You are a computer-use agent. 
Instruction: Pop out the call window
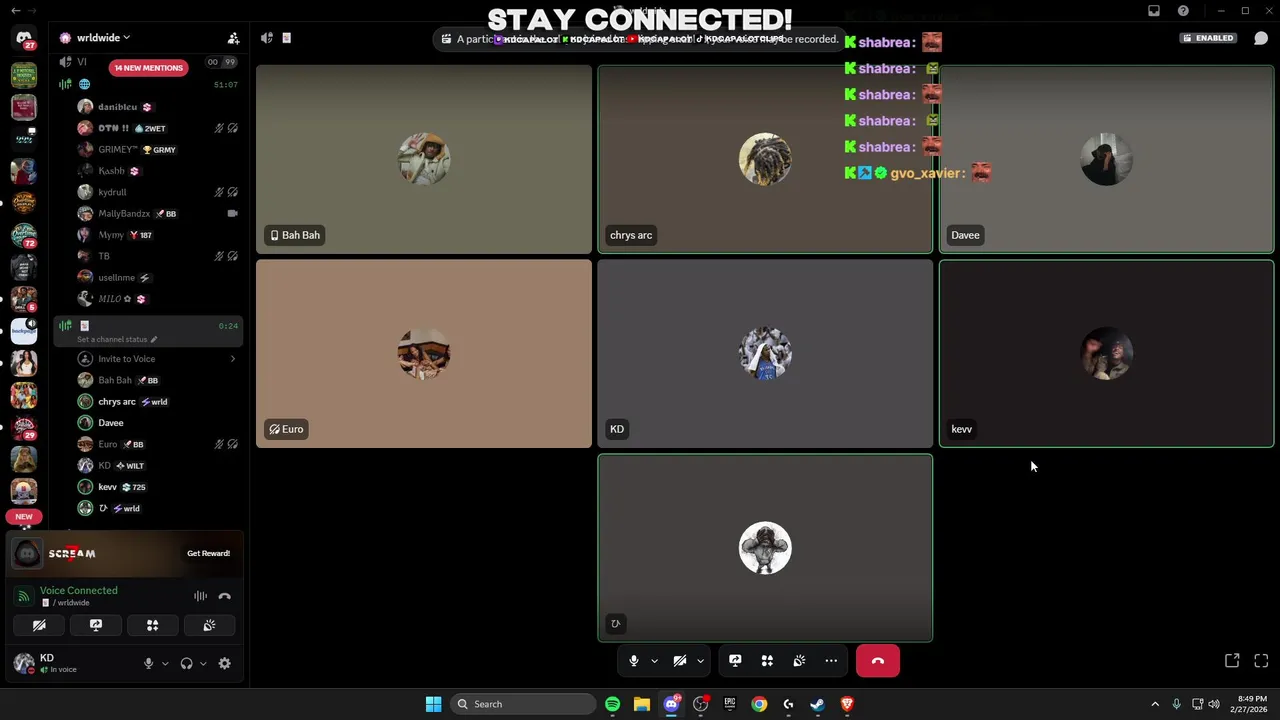click(1232, 661)
